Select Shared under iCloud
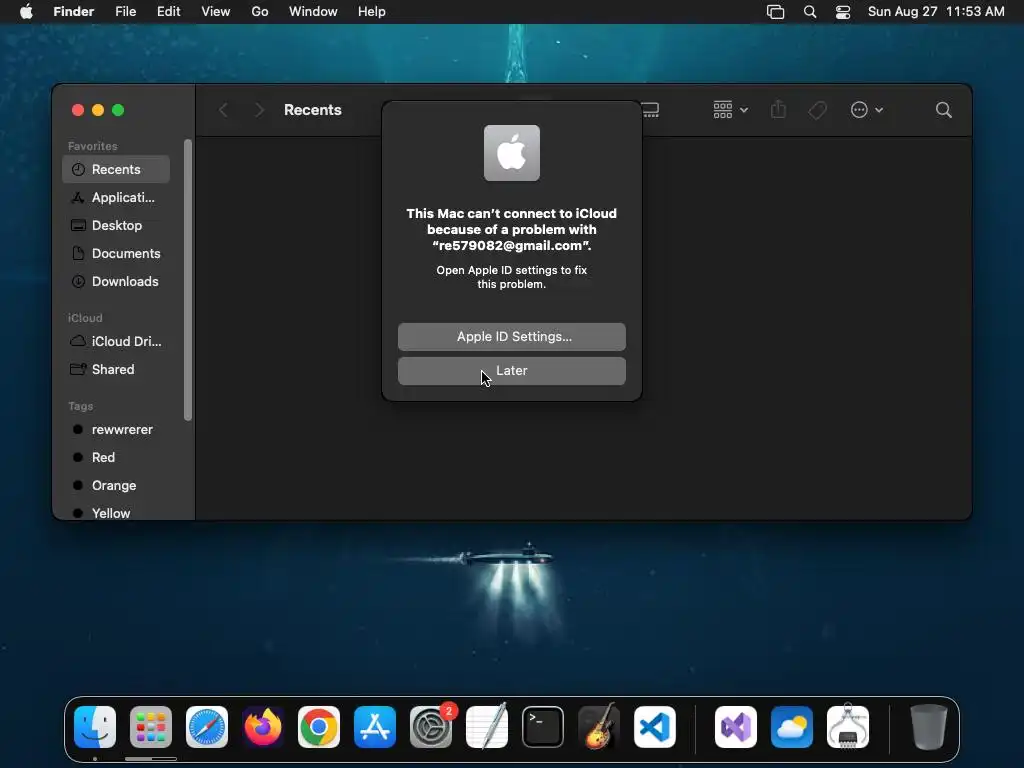Image resolution: width=1024 pixels, height=768 pixels. [116, 370]
